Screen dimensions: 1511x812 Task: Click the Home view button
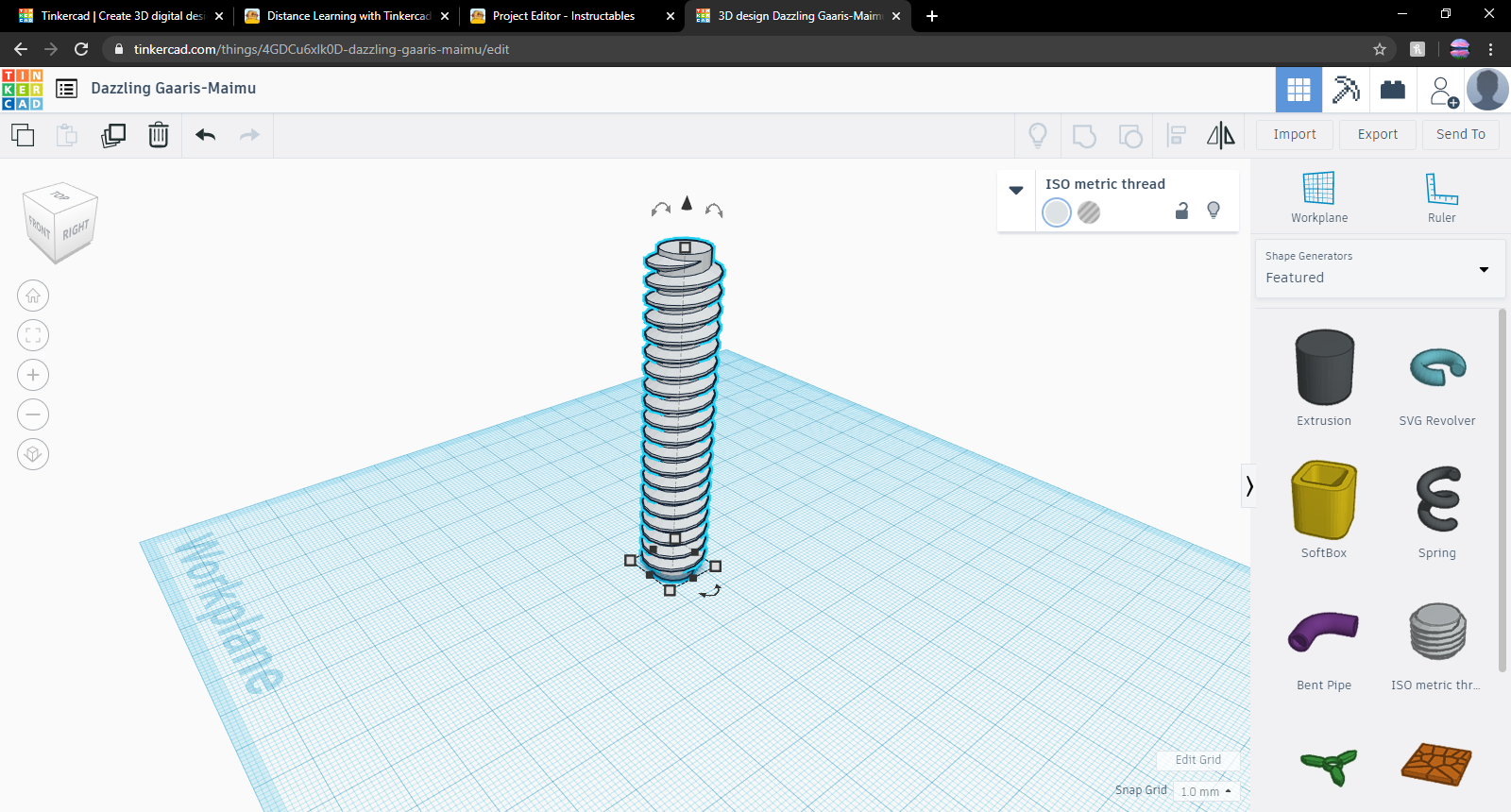33,296
